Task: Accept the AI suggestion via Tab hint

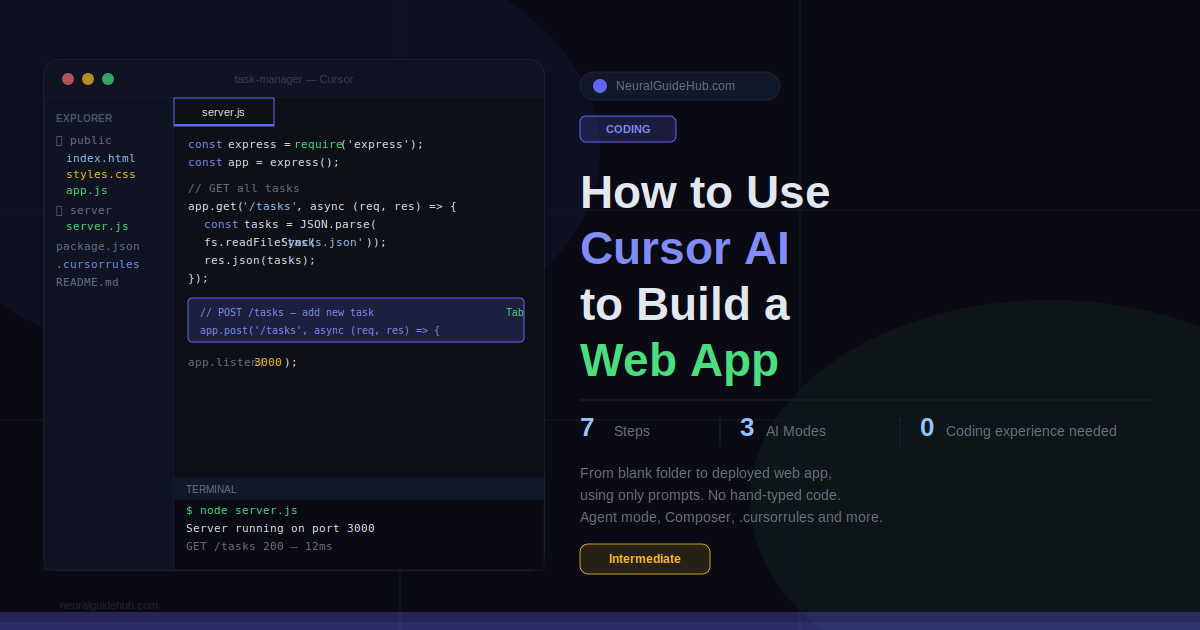Action: click(x=514, y=312)
